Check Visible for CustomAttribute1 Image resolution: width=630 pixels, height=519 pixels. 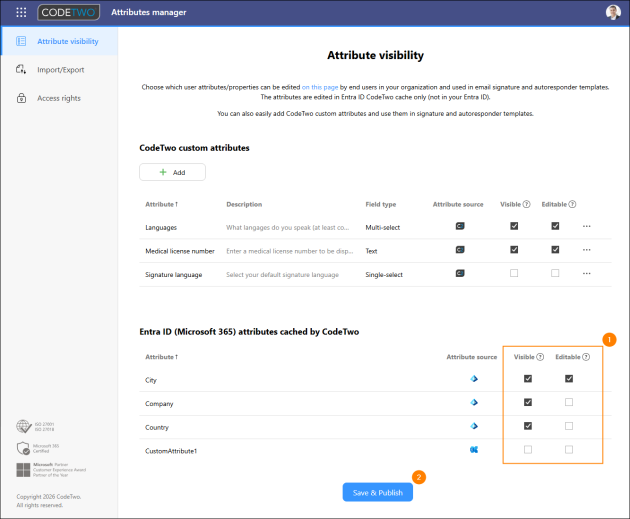pyautogui.click(x=528, y=450)
